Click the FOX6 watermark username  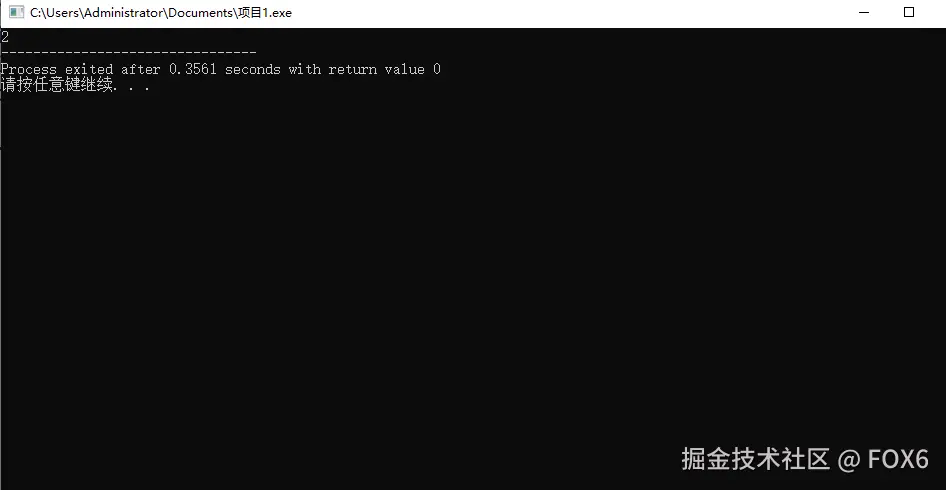tap(898, 459)
